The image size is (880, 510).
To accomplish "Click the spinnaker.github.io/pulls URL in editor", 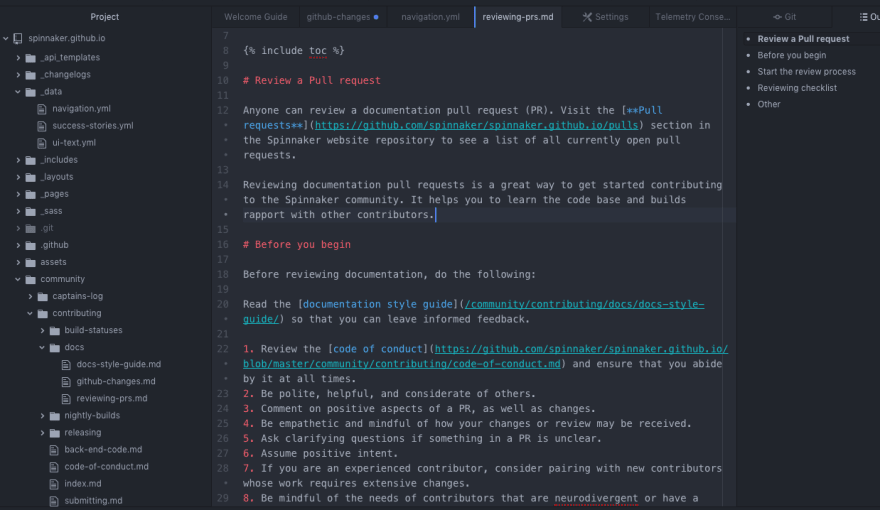I will [476, 125].
